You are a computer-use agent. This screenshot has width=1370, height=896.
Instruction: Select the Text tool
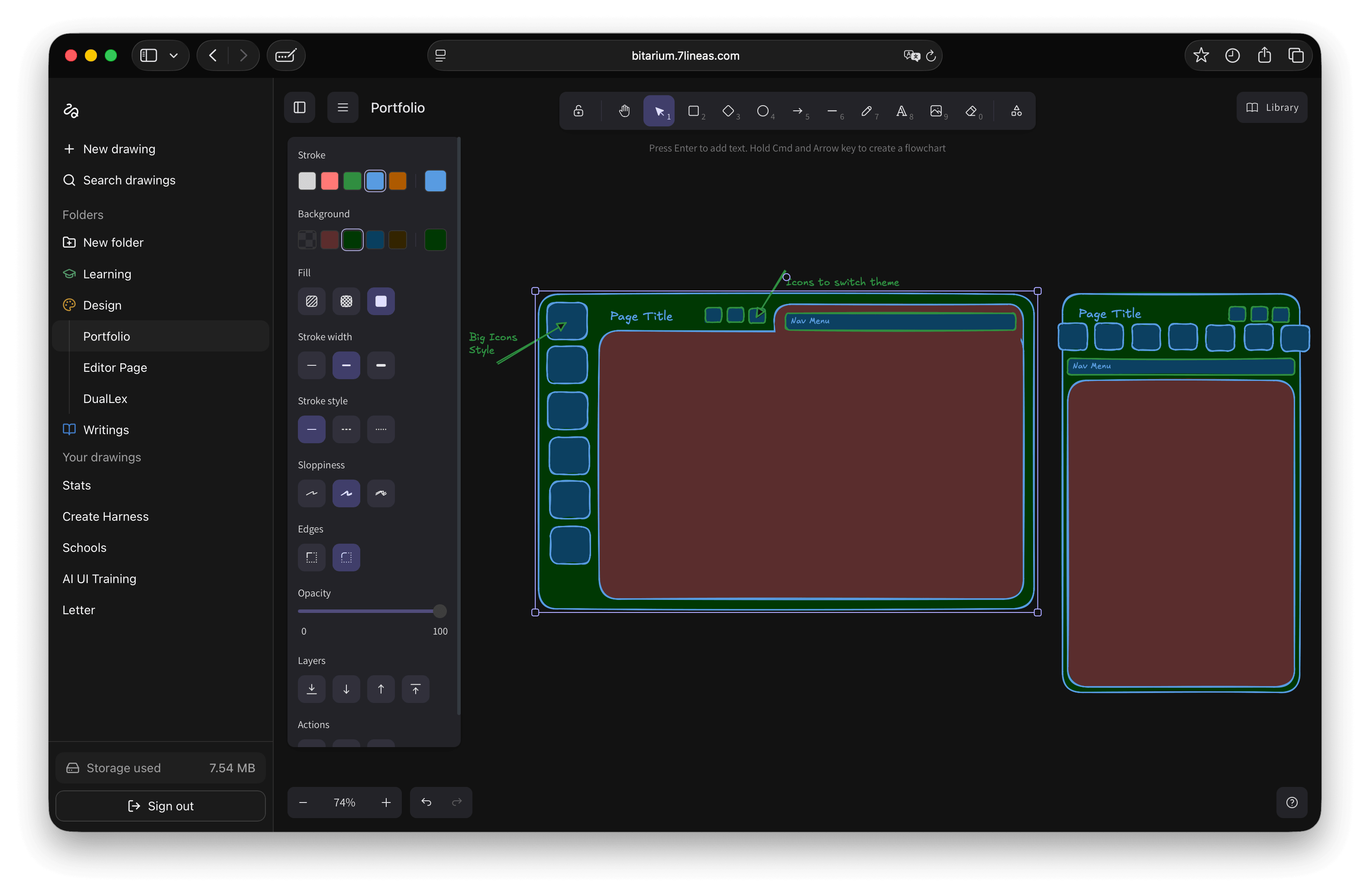(901, 110)
